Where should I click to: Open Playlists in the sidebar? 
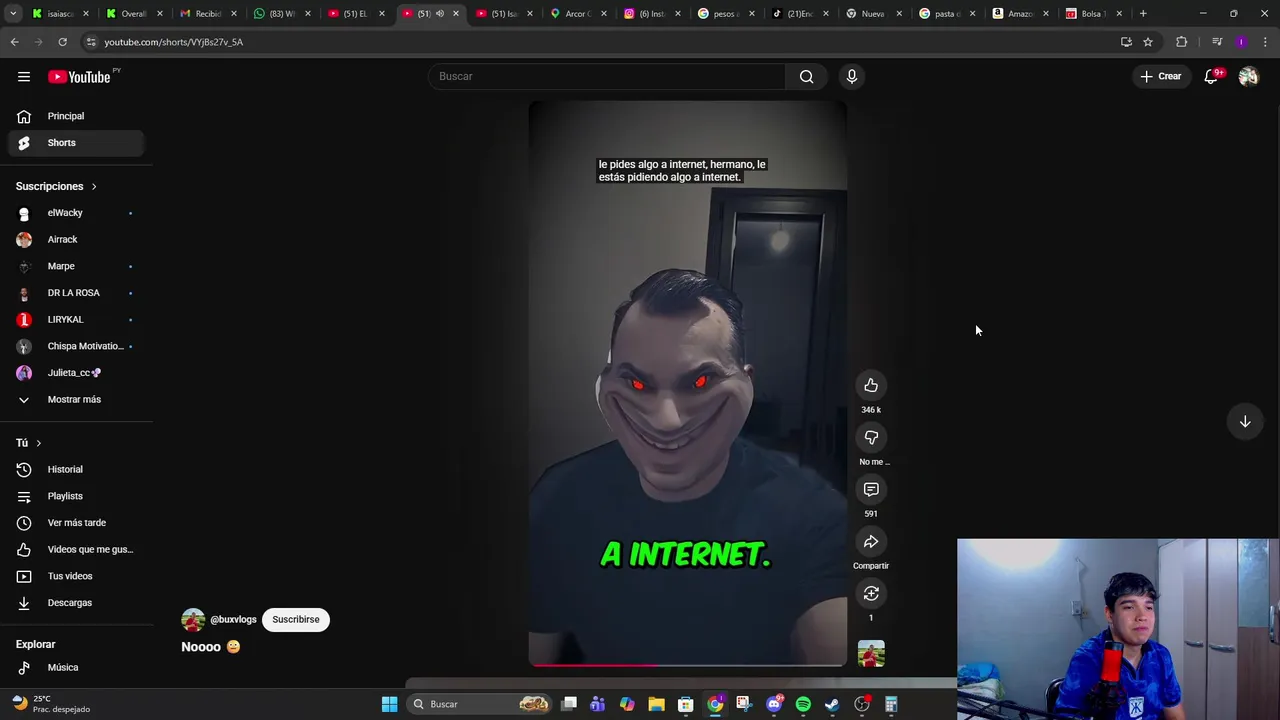[76, 496]
